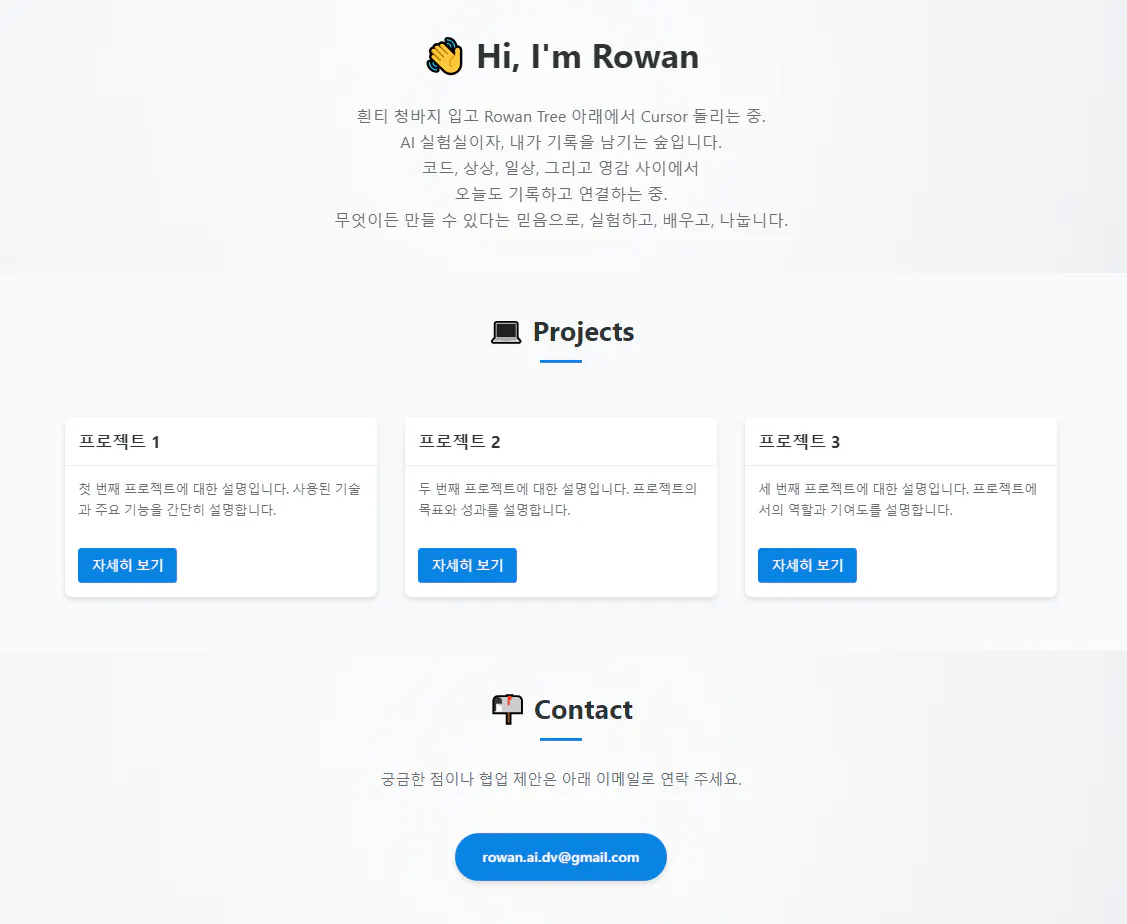Click the line mentioning Rowan Tree and Cursor
This screenshot has width=1127, height=924.
[x=561, y=116]
